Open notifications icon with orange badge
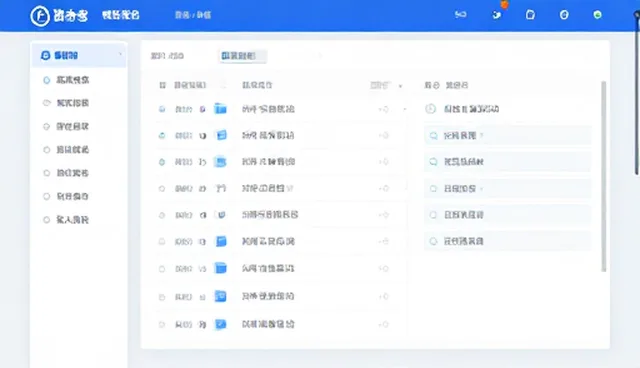 [497, 15]
